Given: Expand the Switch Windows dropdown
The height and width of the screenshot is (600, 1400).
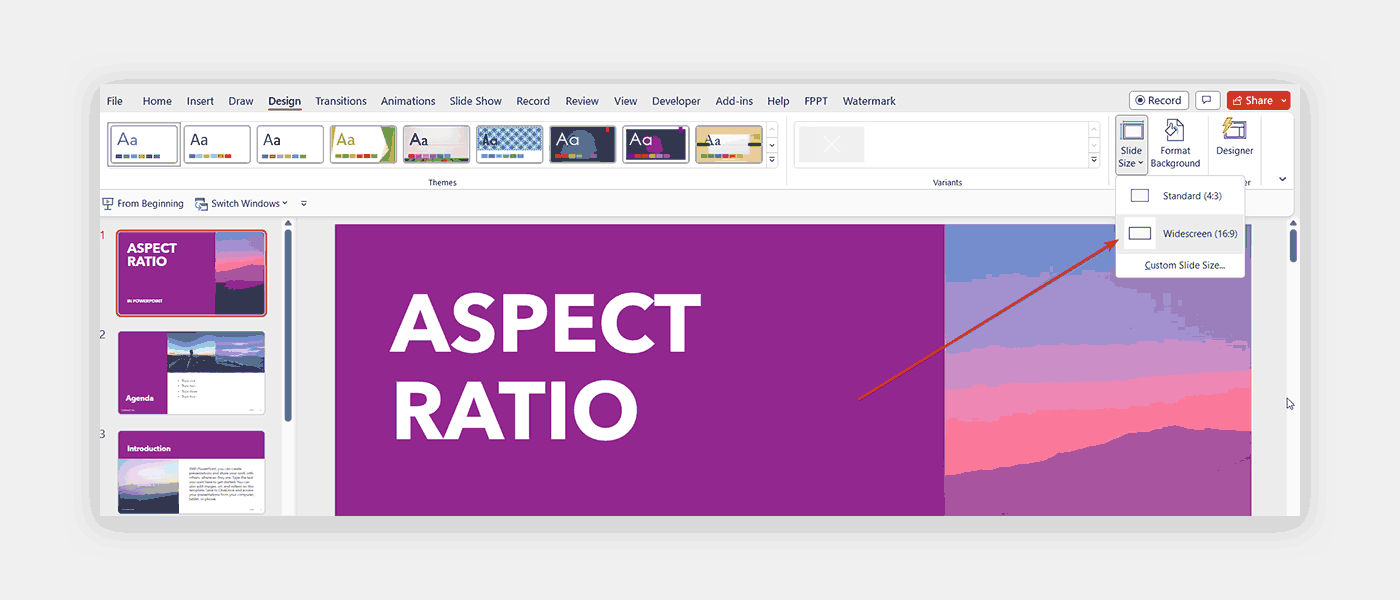Looking at the screenshot, I should (x=241, y=204).
